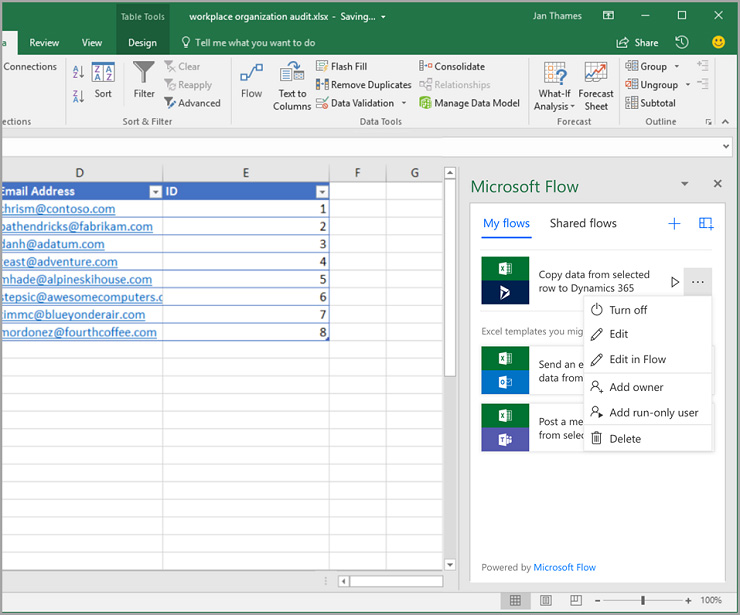This screenshot has width=740, height=615.
Task: Choose Edit in Flow menu entry
Action: pos(648,359)
